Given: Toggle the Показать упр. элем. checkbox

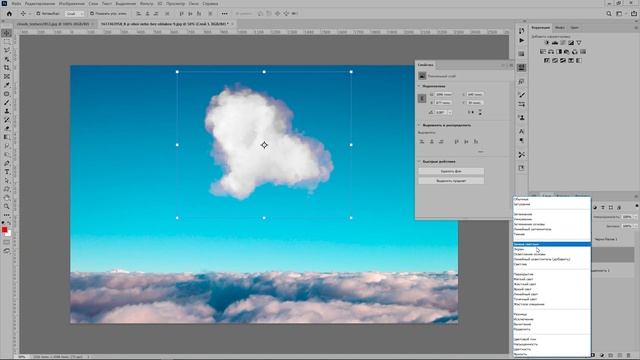Looking at the screenshot, I should (x=92, y=13).
